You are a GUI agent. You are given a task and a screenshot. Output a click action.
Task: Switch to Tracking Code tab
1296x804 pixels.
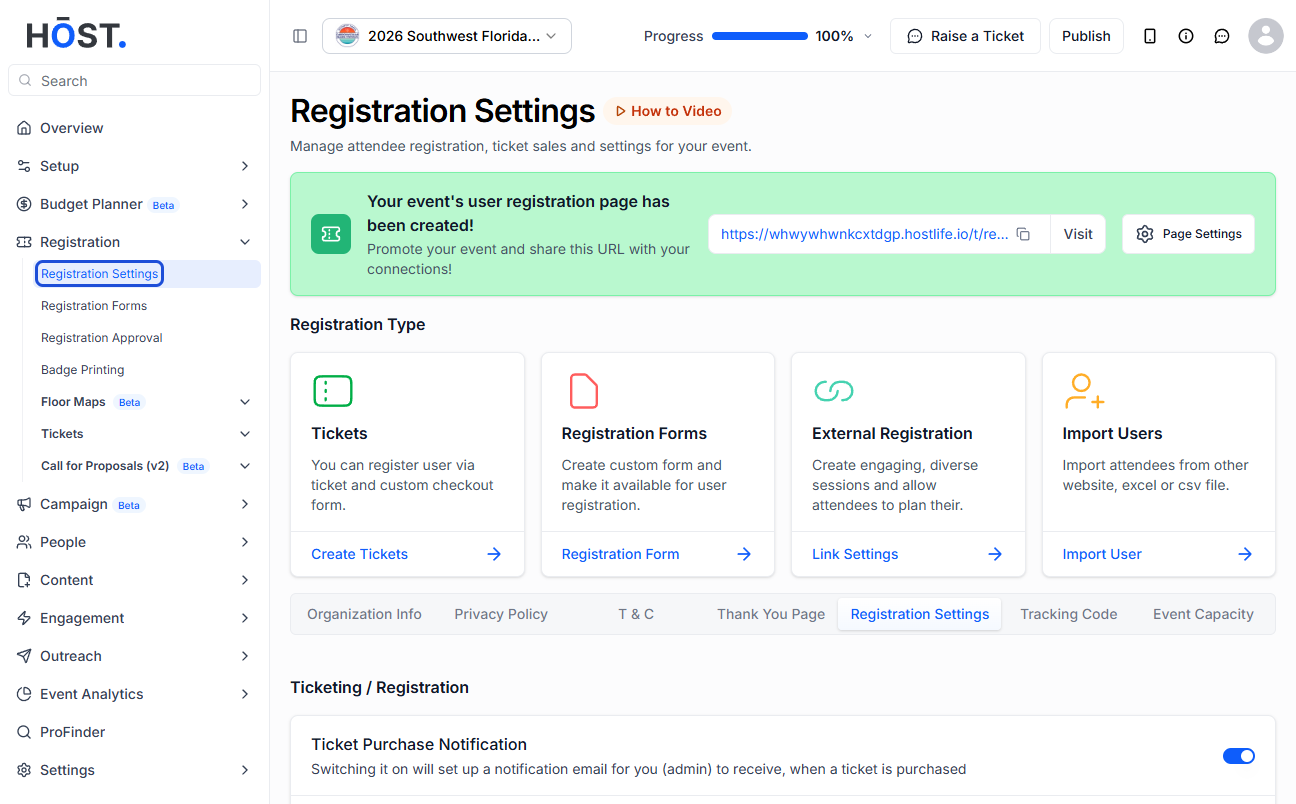(x=1069, y=614)
